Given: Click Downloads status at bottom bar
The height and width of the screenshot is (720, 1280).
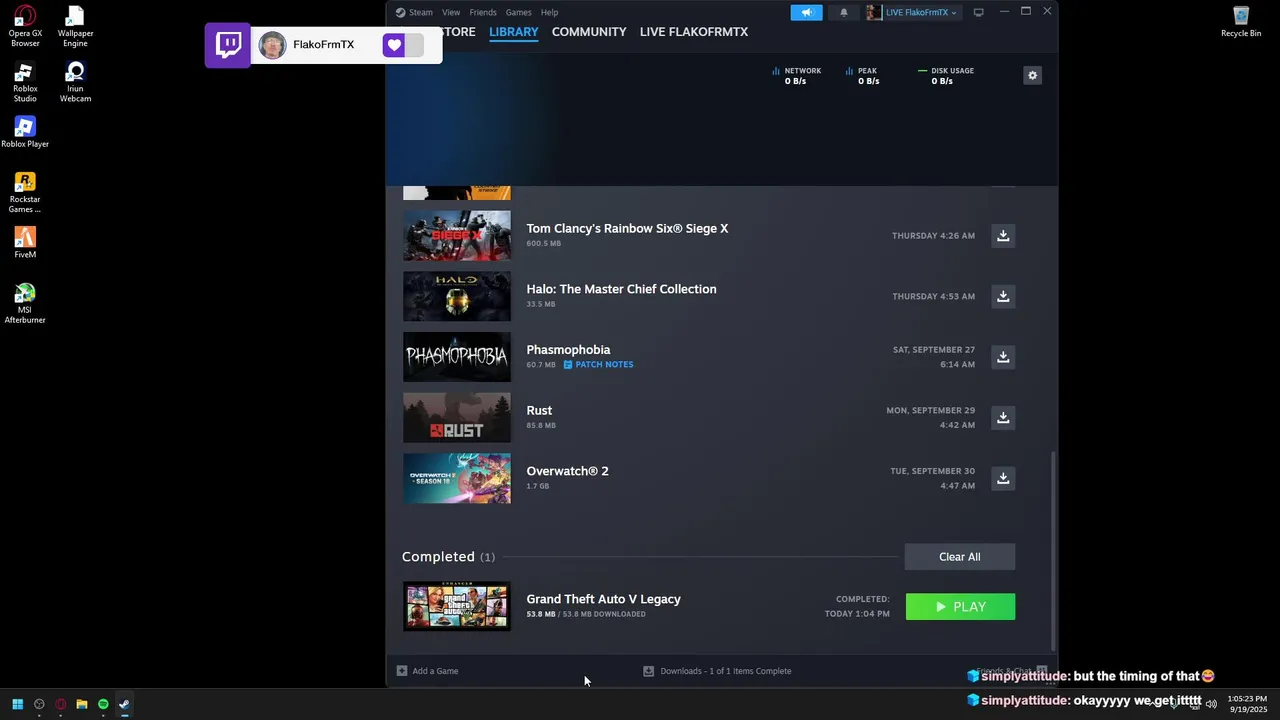Looking at the screenshot, I should 717,671.
